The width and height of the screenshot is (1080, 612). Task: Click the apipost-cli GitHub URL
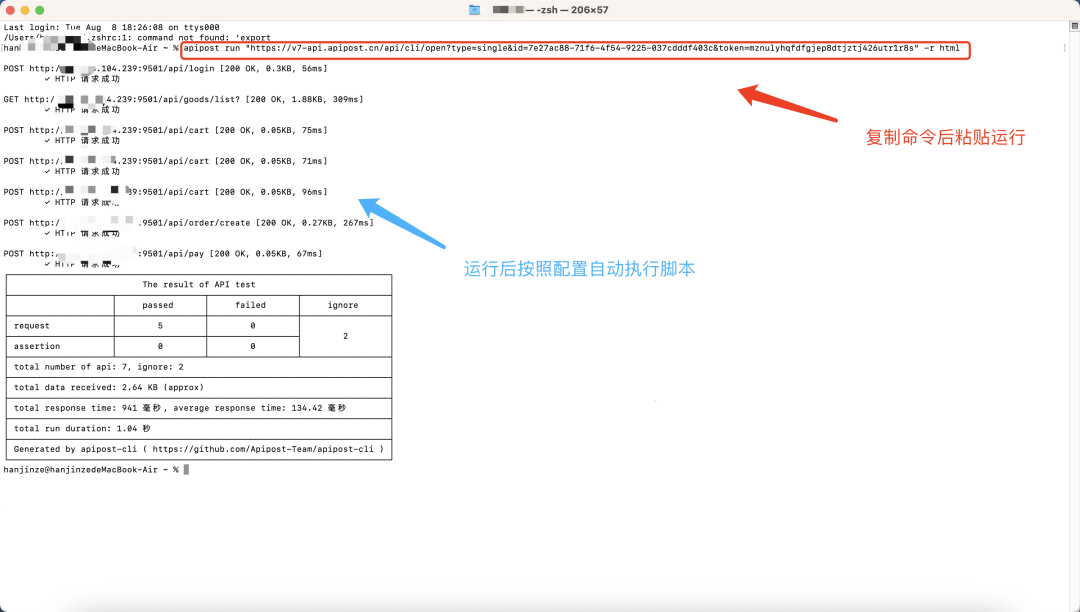263,449
